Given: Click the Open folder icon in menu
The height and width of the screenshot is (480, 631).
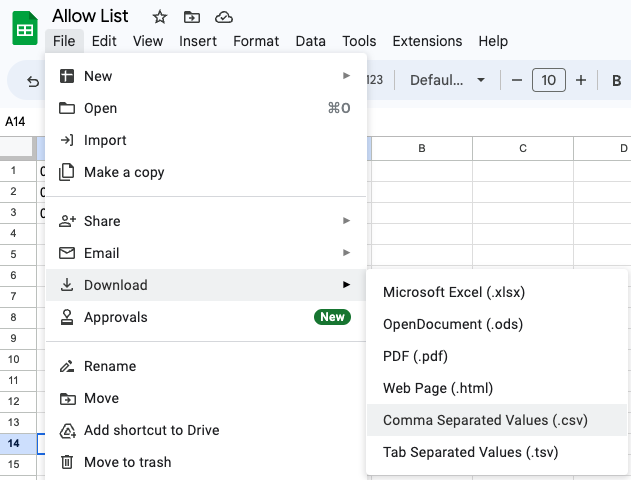Looking at the screenshot, I should (x=67, y=108).
